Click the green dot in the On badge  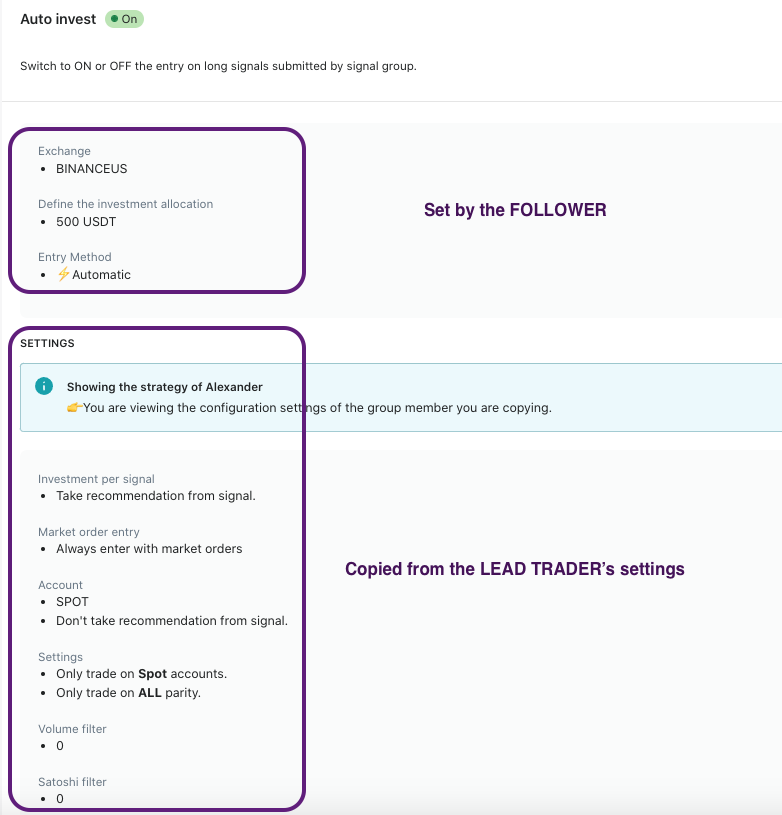(115, 19)
